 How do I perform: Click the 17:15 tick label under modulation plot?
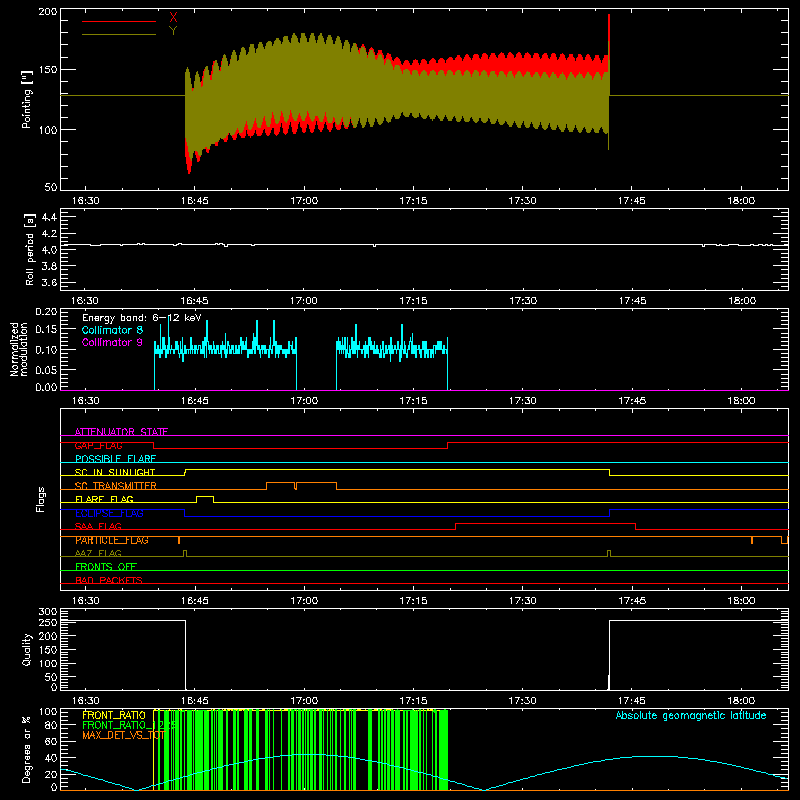tap(413, 401)
